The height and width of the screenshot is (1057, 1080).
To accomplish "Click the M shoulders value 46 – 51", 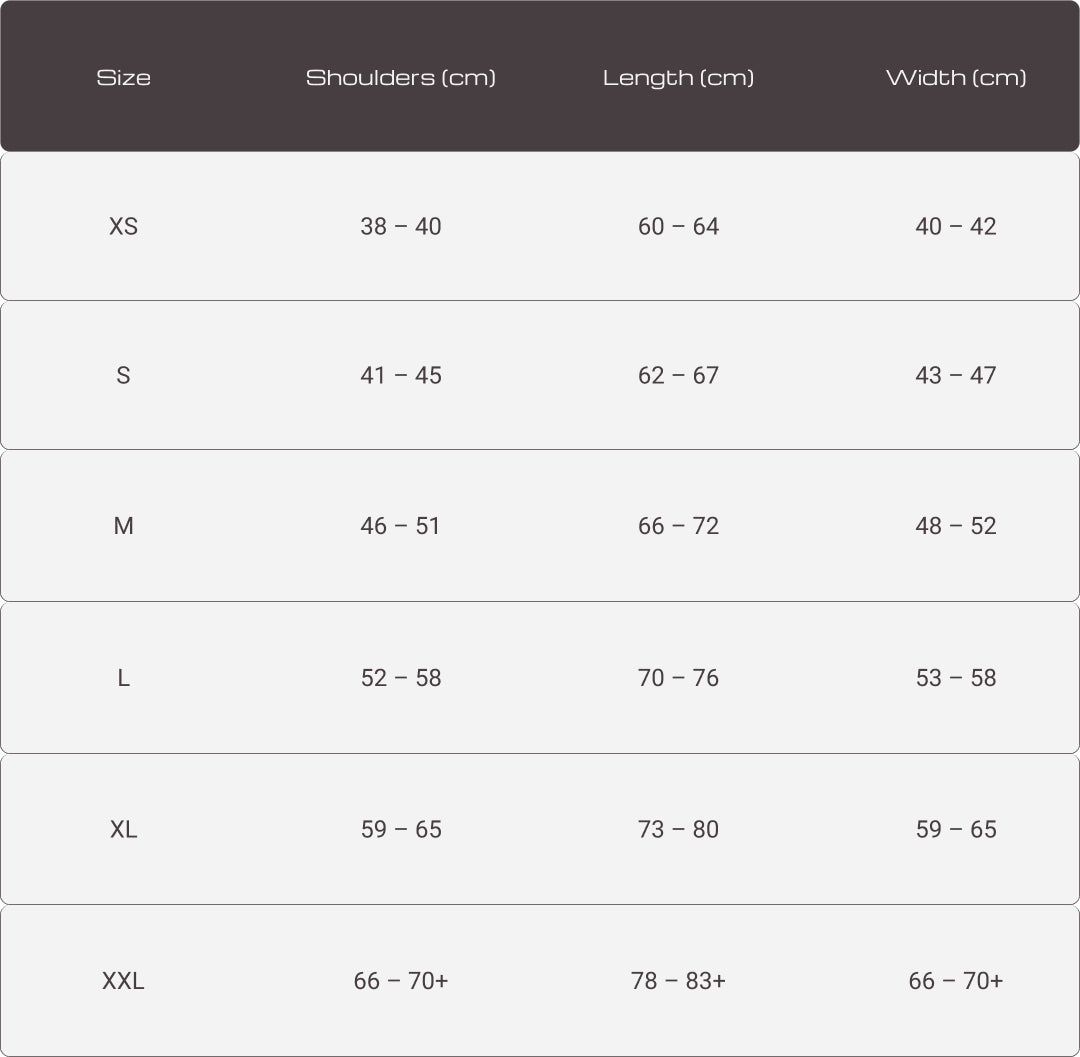I will [400, 526].
